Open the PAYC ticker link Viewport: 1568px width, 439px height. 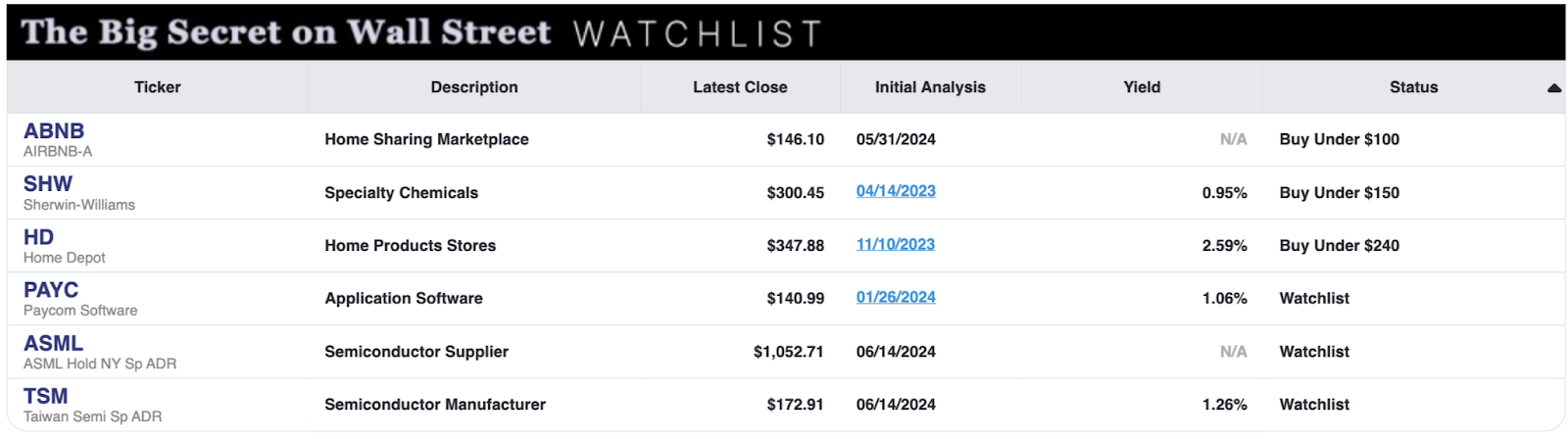tap(51, 290)
